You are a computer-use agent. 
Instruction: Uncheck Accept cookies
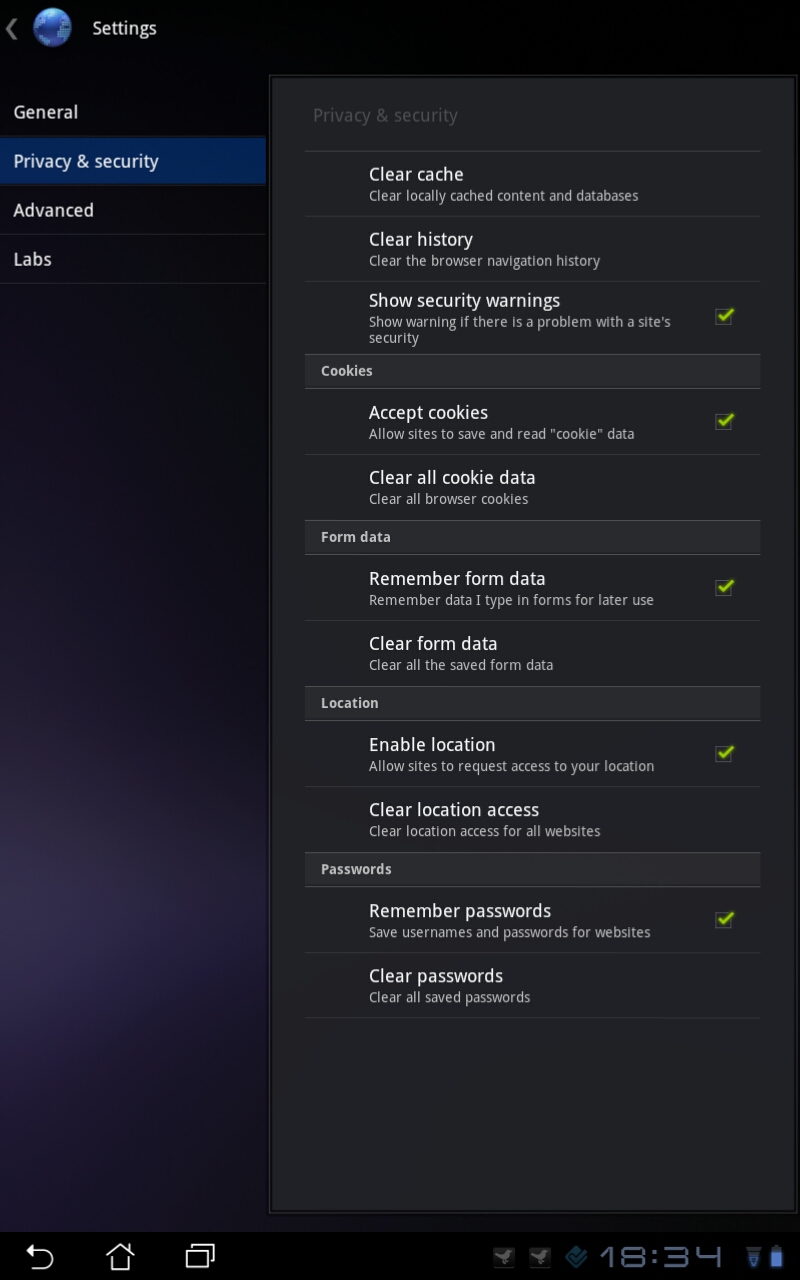pos(724,421)
